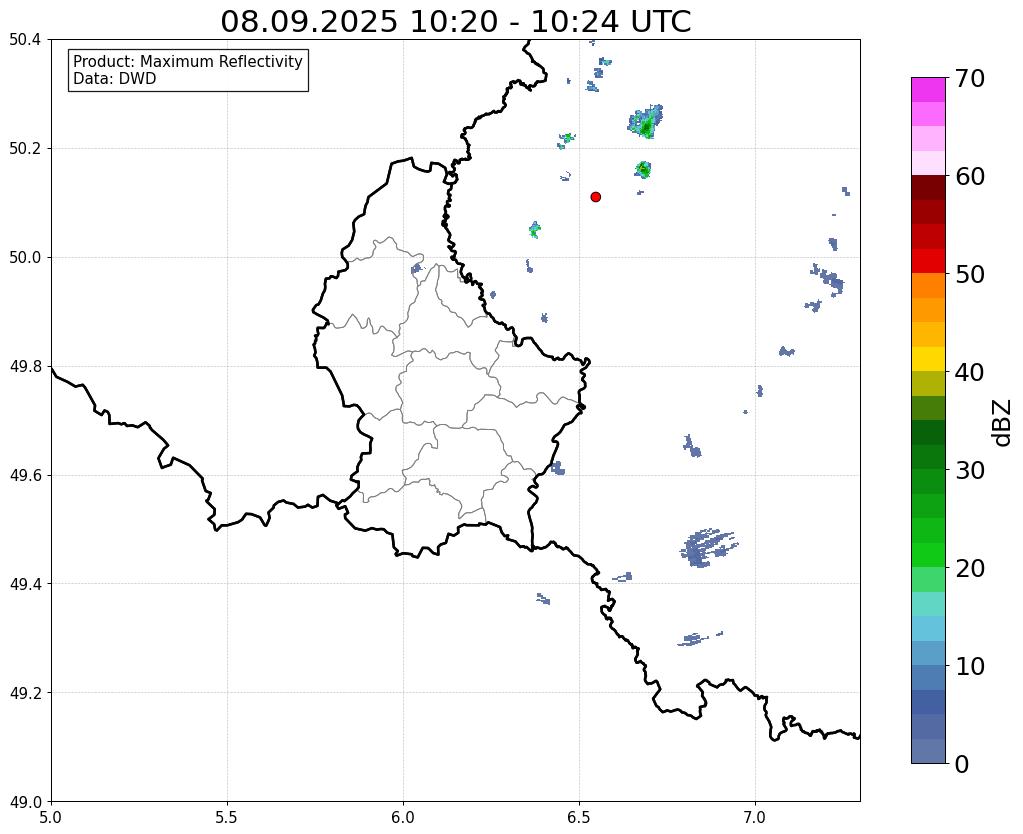
Task: Click the latitude axis label 49.2
Action: (x=25, y=693)
